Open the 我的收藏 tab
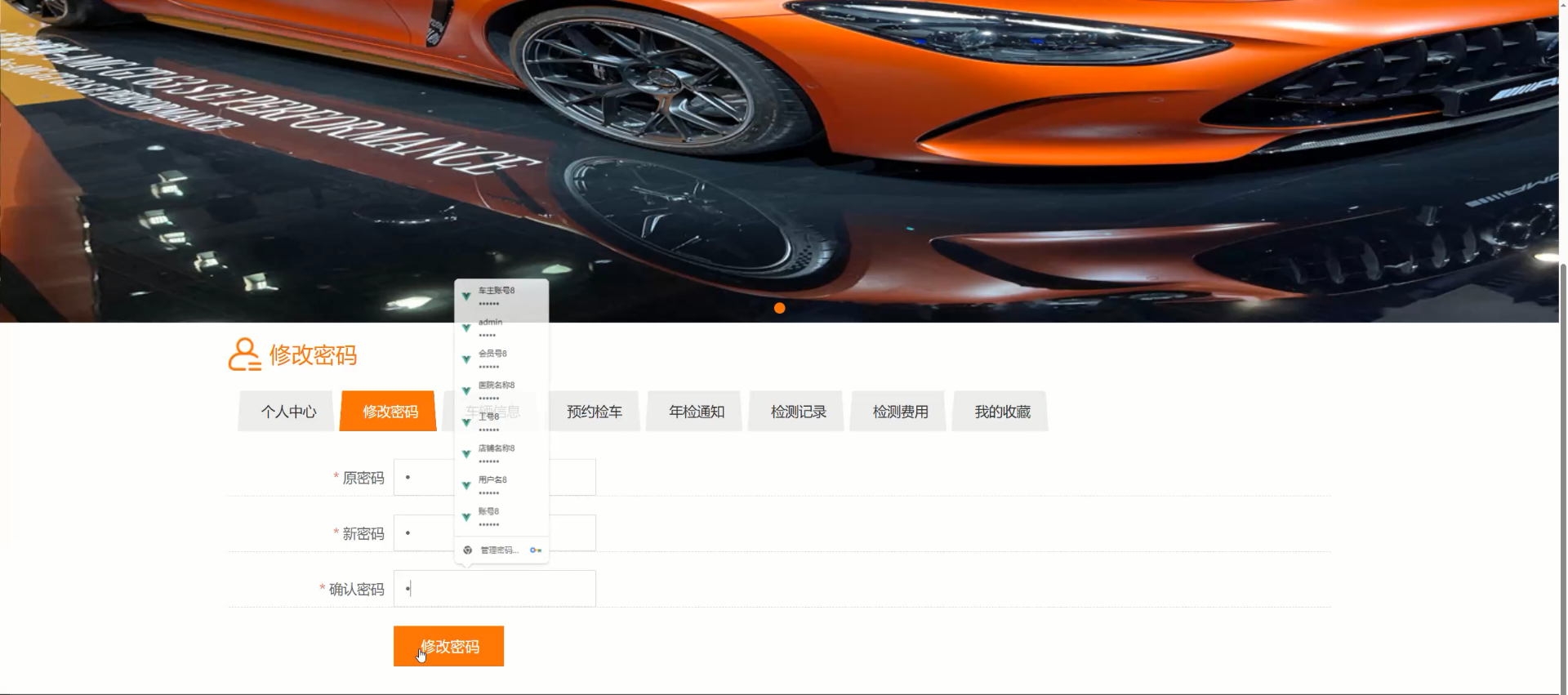Image resolution: width=1568 pixels, height=695 pixels. 1002,412
